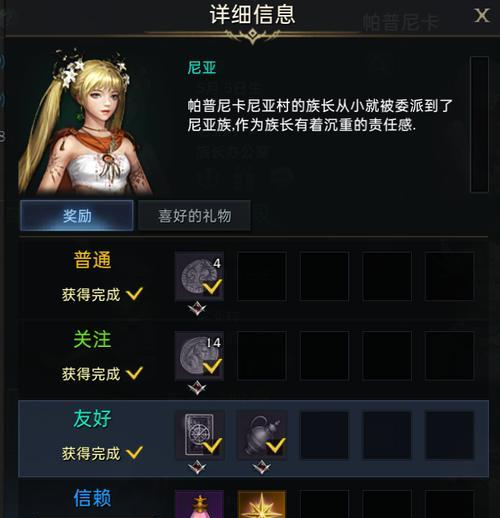Click the golden star reward in the 信赖 row
The image size is (500, 518).
[262, 504]
